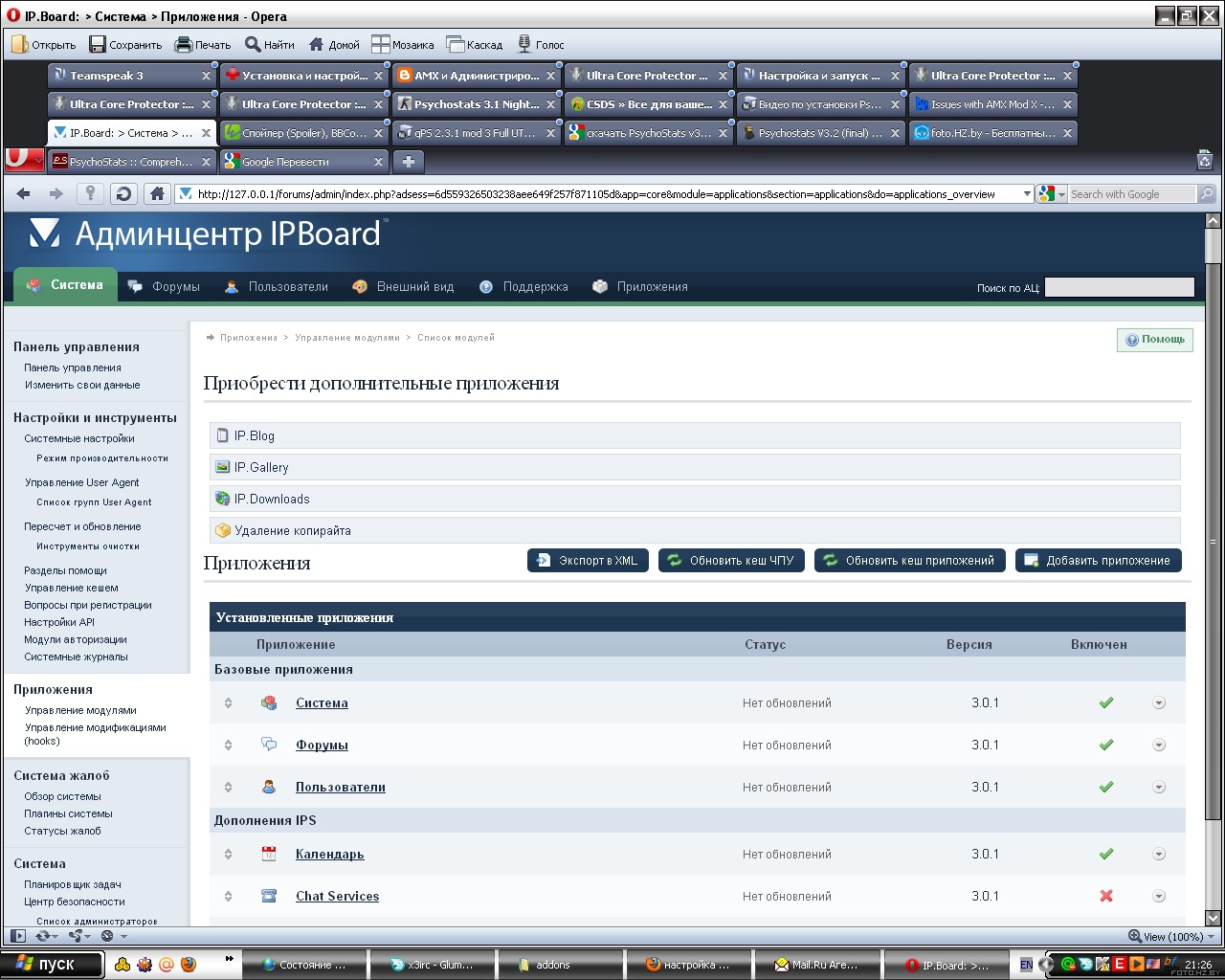This screenshot has width=1225, height=980.
Task: Click the closed tabs trash icon
Action: tap(1205, 160)
